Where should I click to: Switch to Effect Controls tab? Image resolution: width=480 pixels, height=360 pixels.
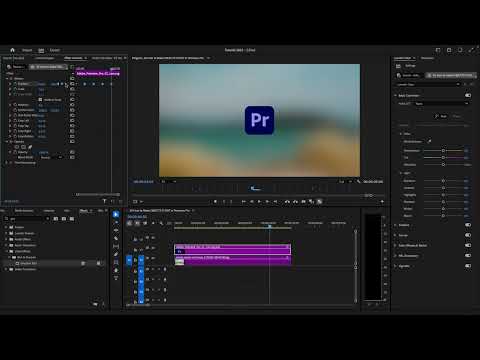(73, 58)
